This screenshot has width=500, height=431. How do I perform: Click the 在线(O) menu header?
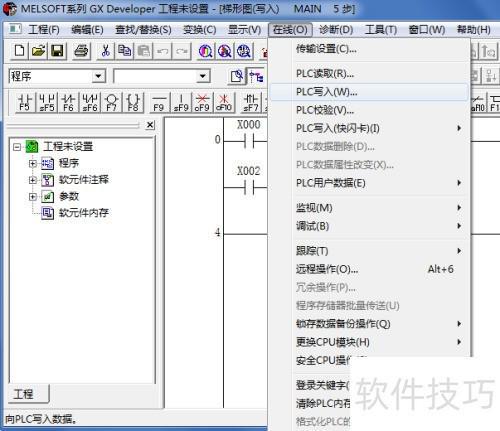pos(290,30)
